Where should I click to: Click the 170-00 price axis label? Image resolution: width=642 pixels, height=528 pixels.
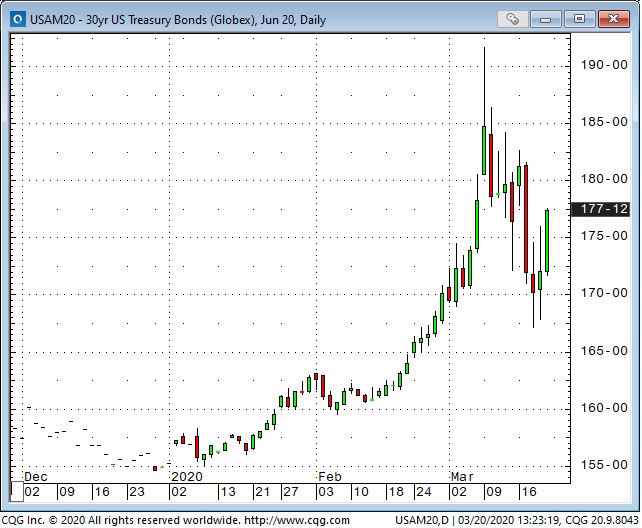604,293
